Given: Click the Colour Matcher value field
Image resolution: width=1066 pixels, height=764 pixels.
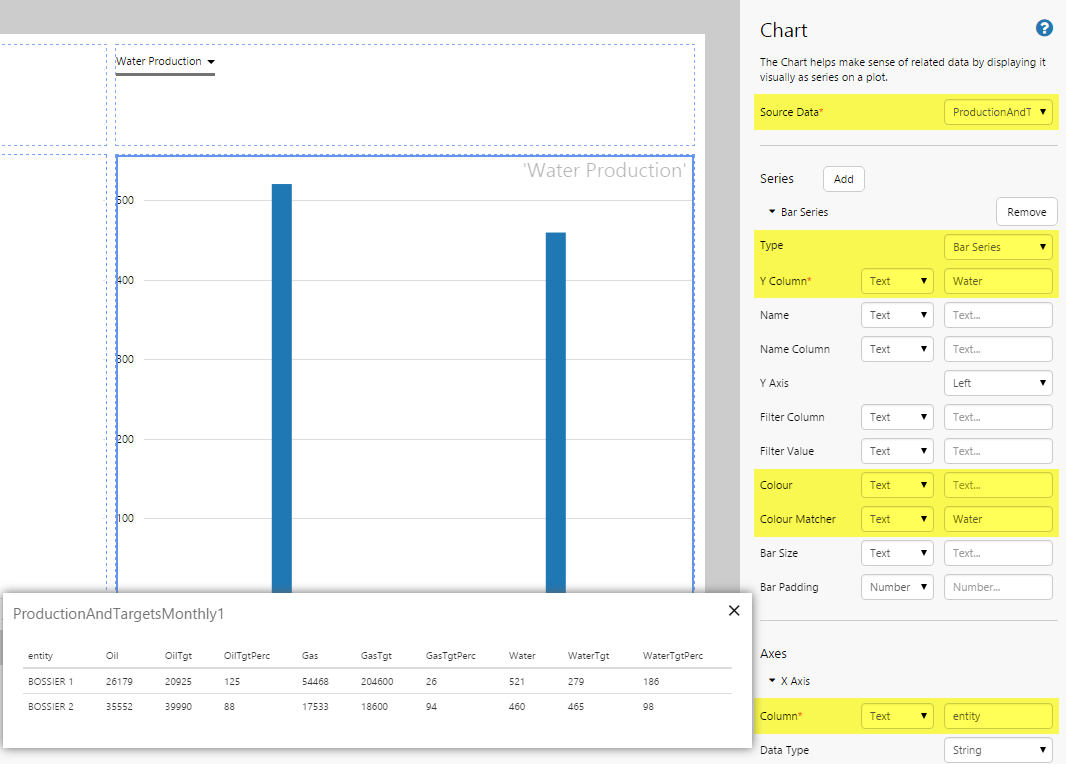Looking at the screenshot, I should coord(998,519).
